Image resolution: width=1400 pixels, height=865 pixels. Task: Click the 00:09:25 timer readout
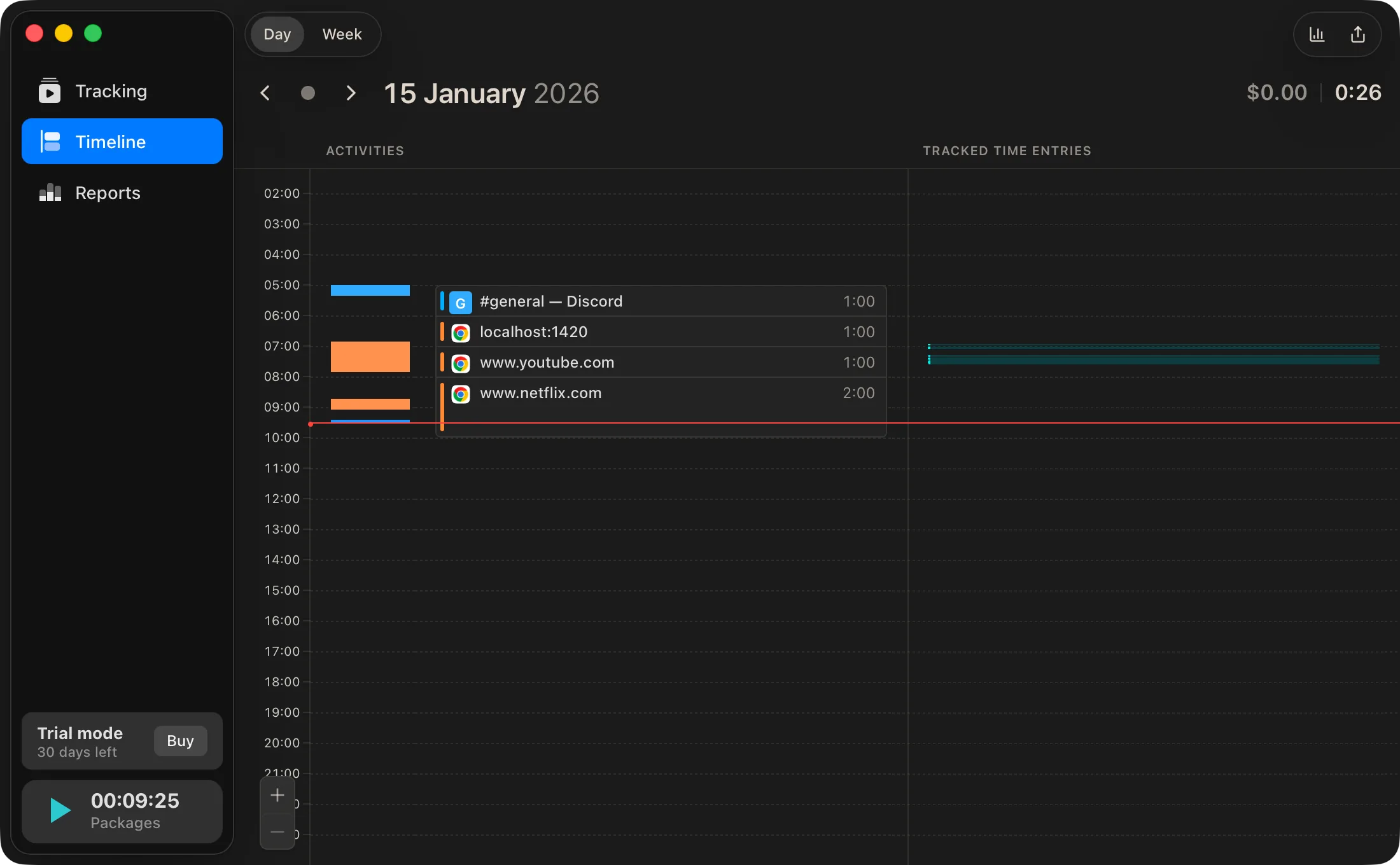coord(135,801)
